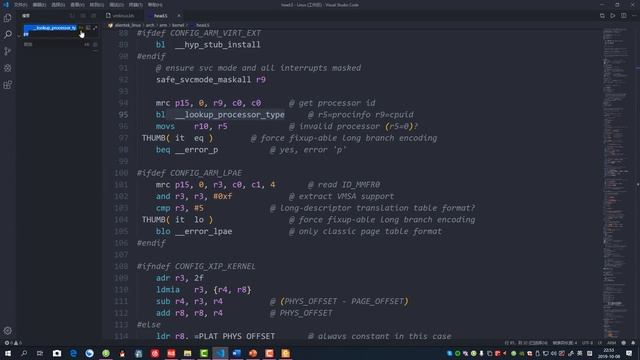
Task: Click the feedback smiley in the status bar
Action: (623, 343)
